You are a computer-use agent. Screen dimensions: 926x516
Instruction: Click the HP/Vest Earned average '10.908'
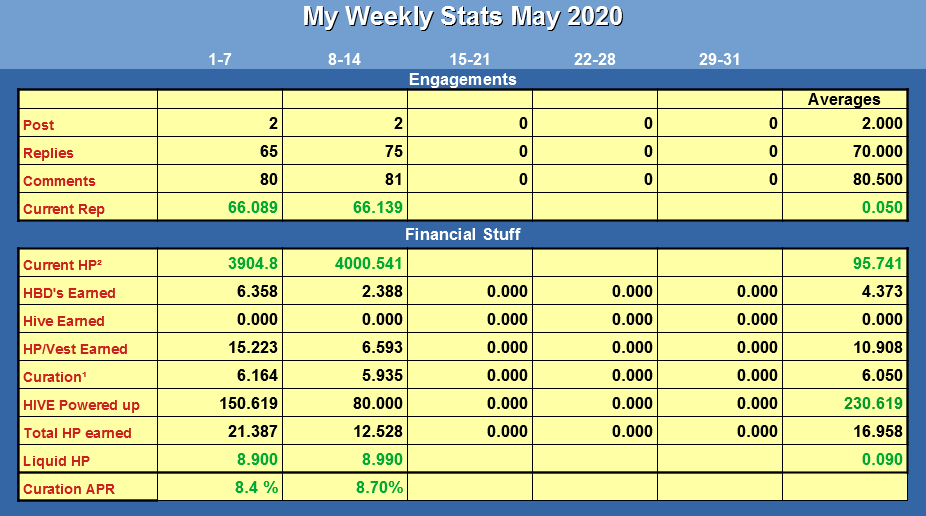coord(878,347)
